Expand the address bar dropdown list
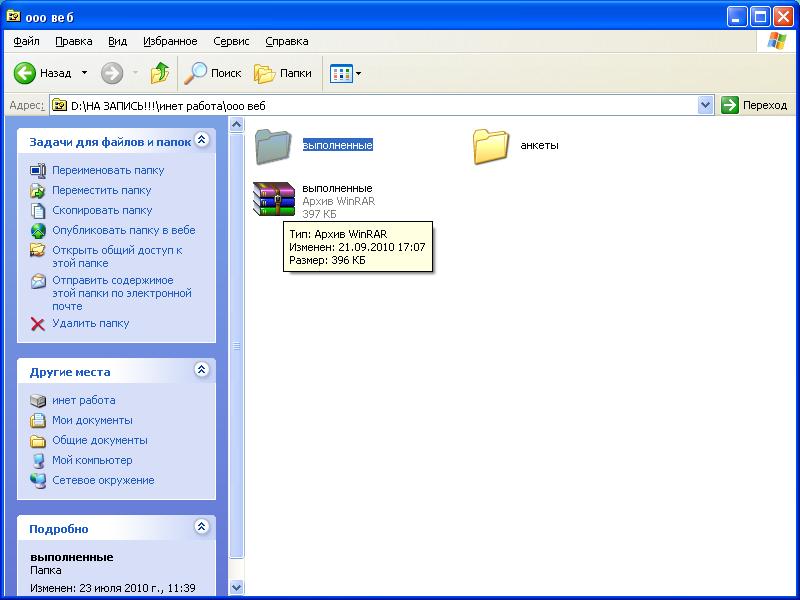Viewport: 800px width, 600px height. pos(705,106)
